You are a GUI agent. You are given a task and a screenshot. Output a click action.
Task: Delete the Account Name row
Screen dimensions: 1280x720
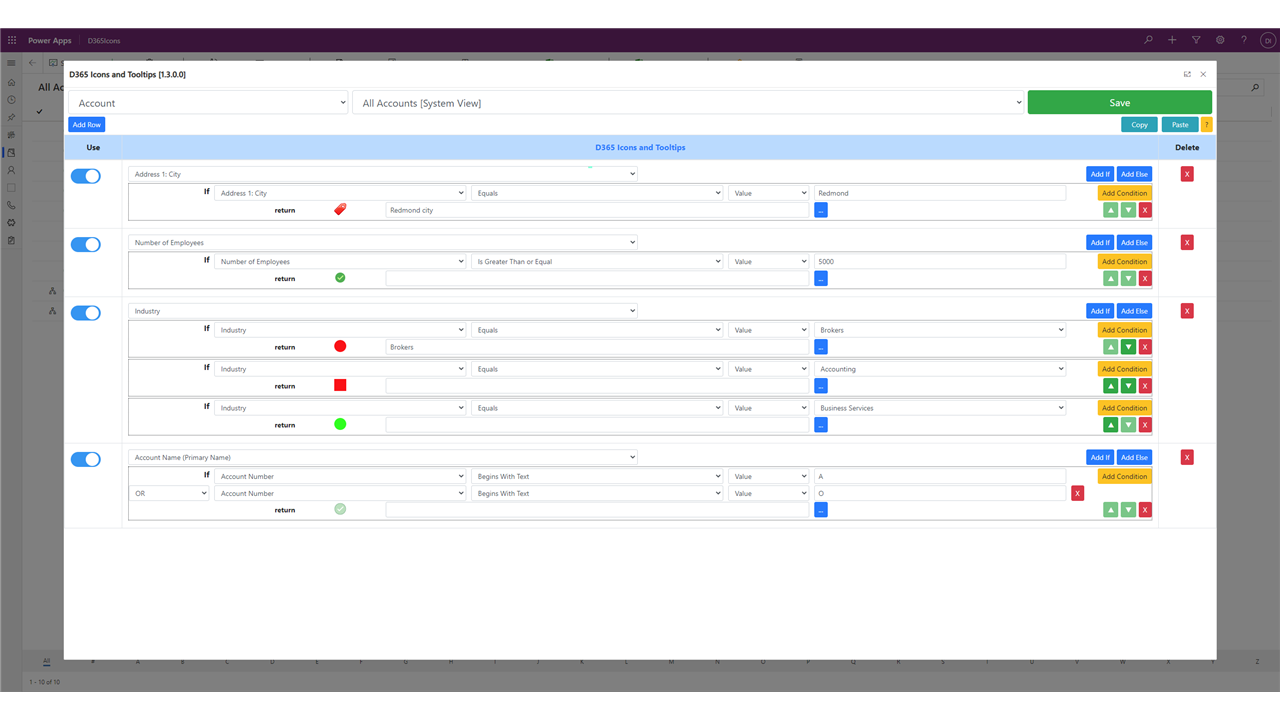(1187, 457)
